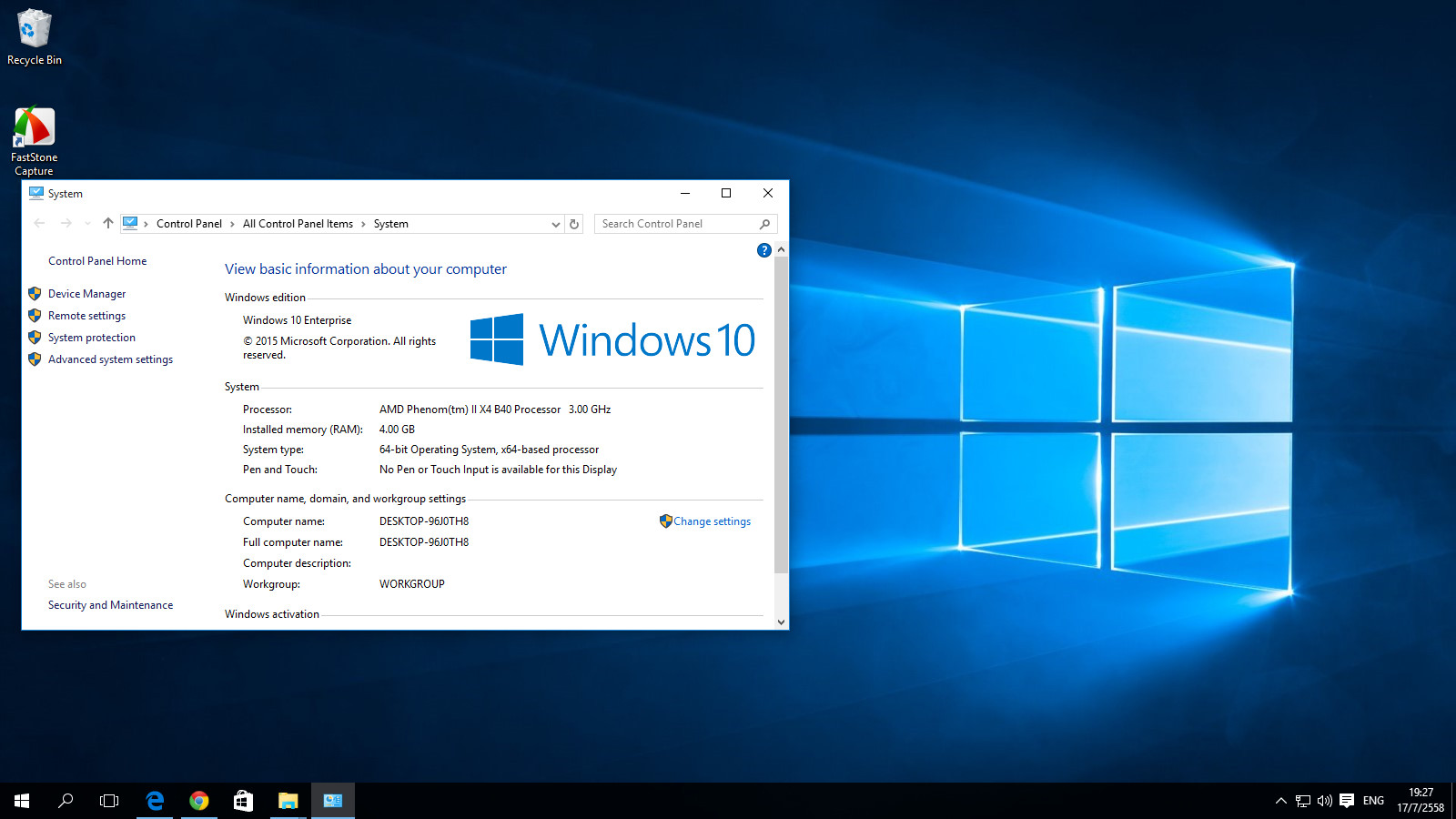
Task: Open the Device Manager link
Action: pyautogui.click(x=86, y=294)
